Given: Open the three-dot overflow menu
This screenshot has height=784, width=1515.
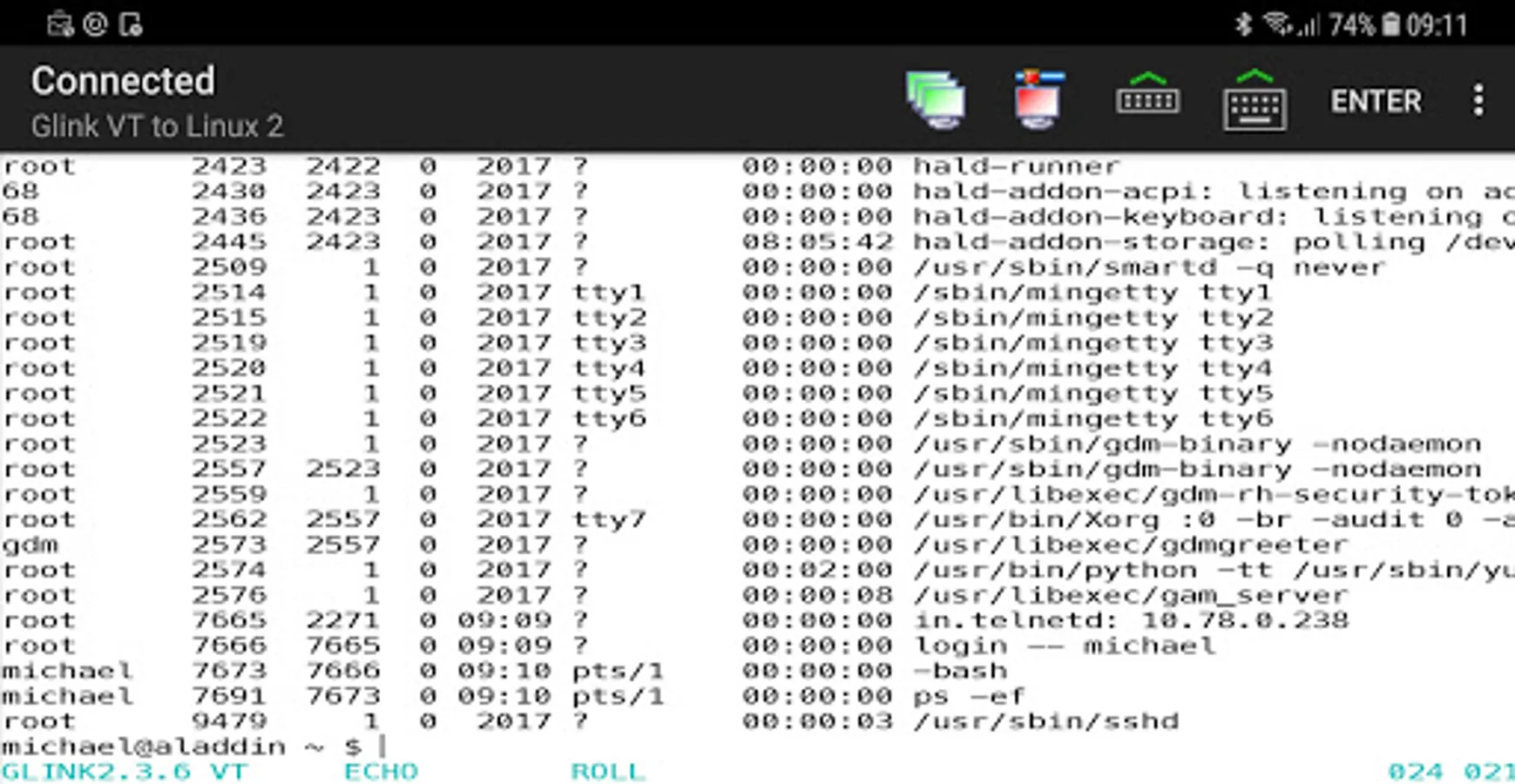Looking at the screenshot, I should click(1478, 101).
